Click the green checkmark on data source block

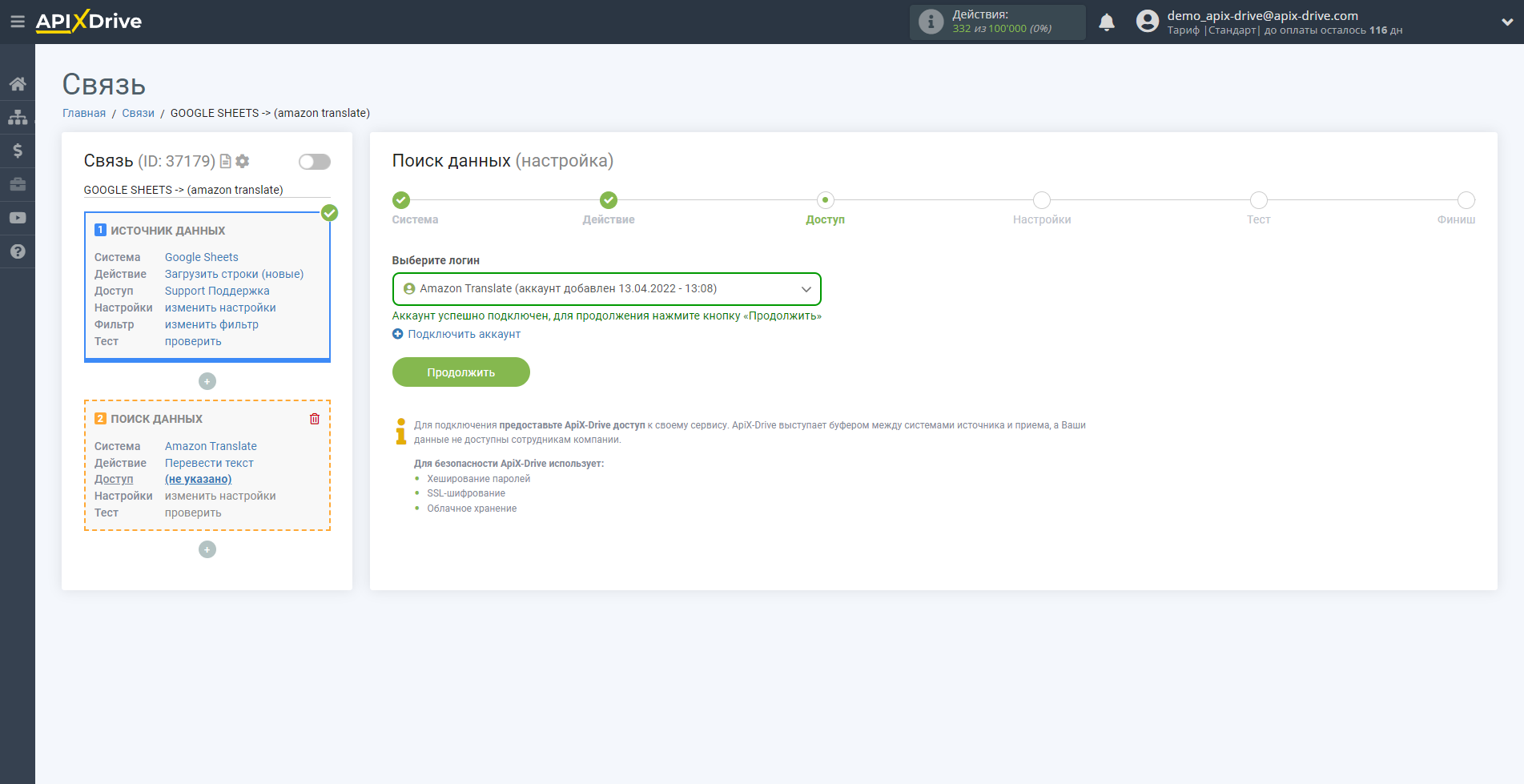329,213
